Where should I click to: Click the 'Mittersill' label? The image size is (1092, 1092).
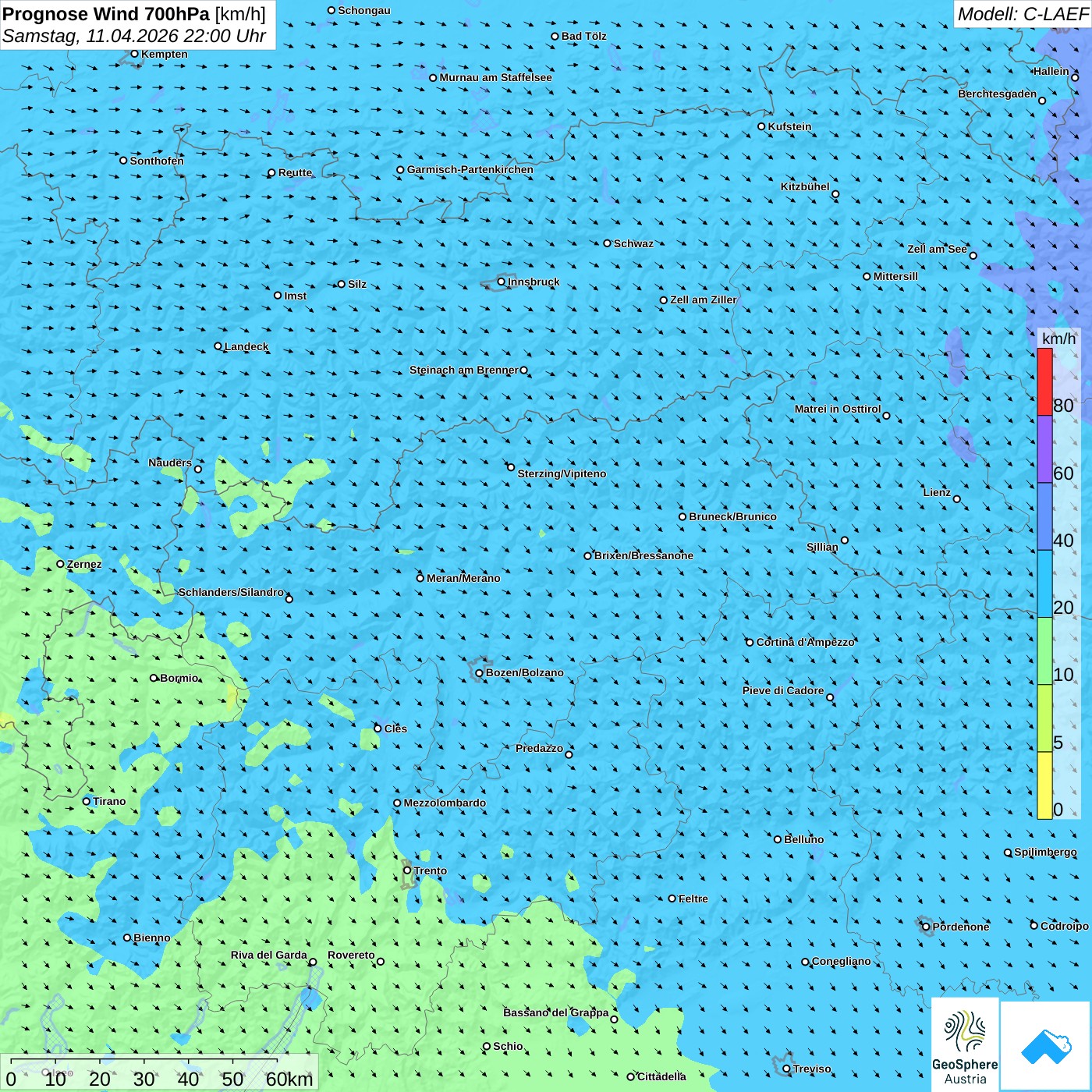click(896, 276)
